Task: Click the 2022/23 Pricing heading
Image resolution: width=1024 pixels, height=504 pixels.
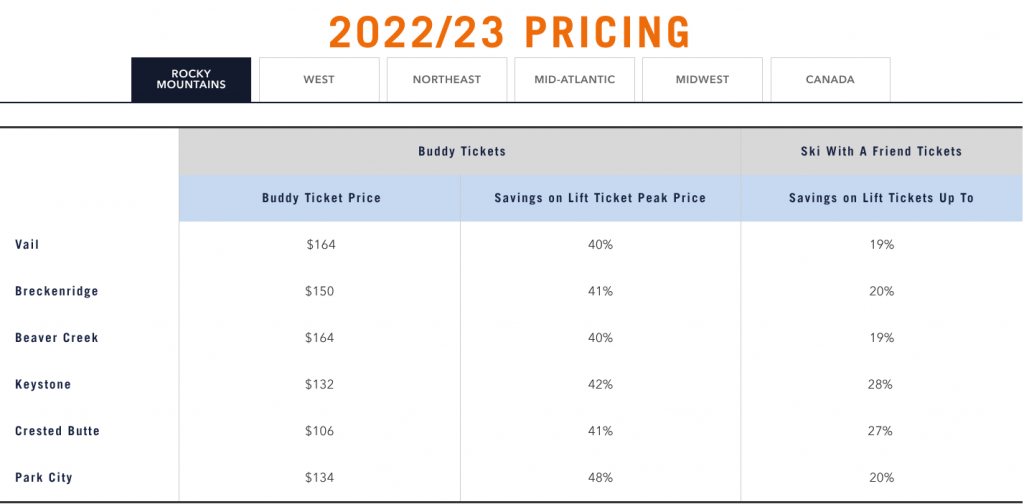Action: click(x=510, y=32)
